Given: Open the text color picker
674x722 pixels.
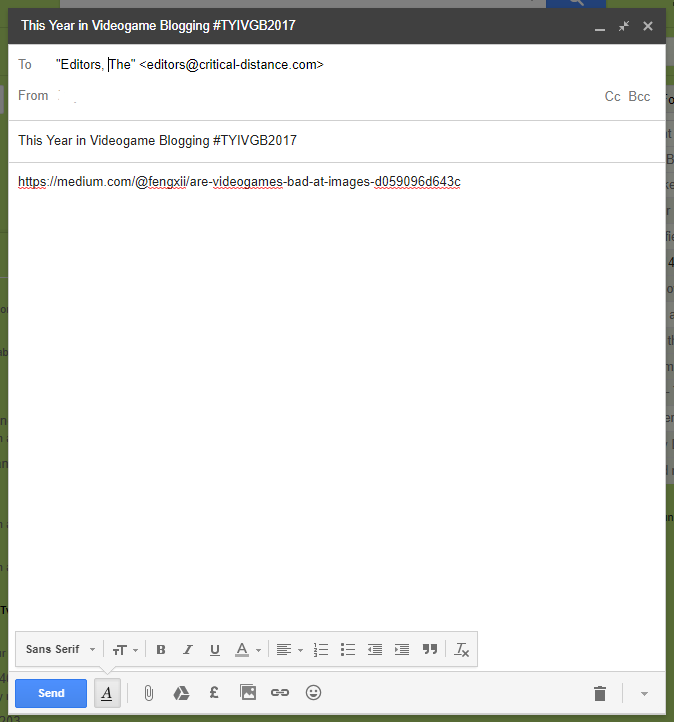Looking at the screenshot, I should [x=248, y=650].
